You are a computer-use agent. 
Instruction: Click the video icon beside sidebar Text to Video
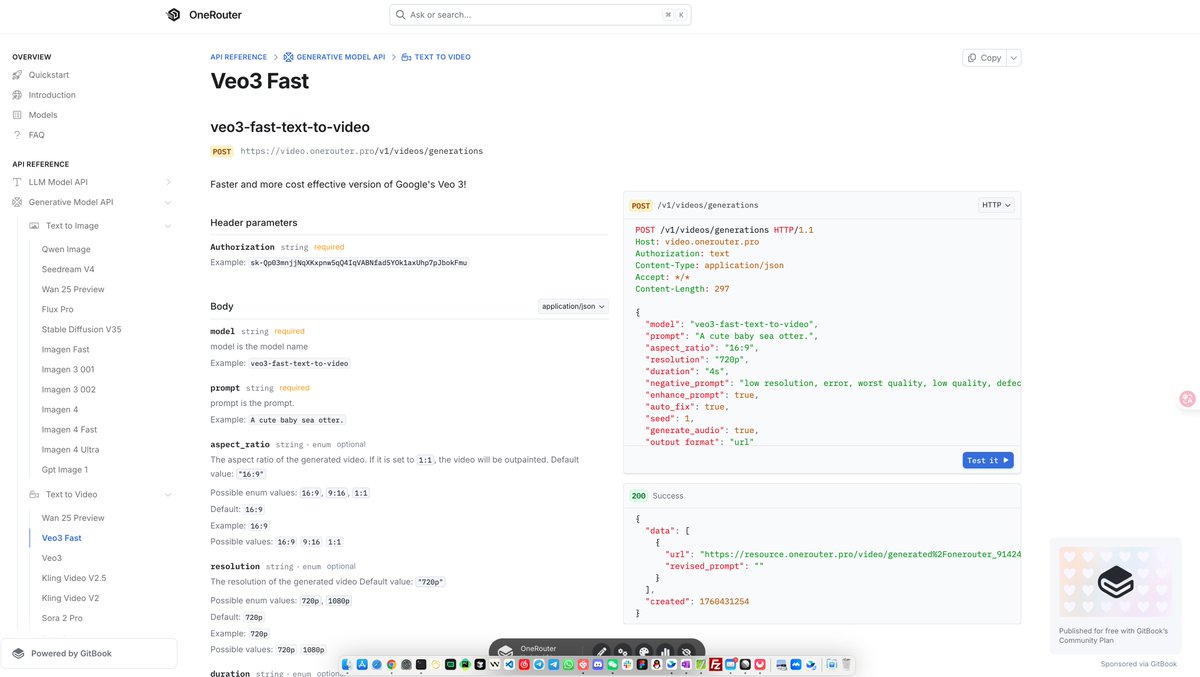point(34,494)
